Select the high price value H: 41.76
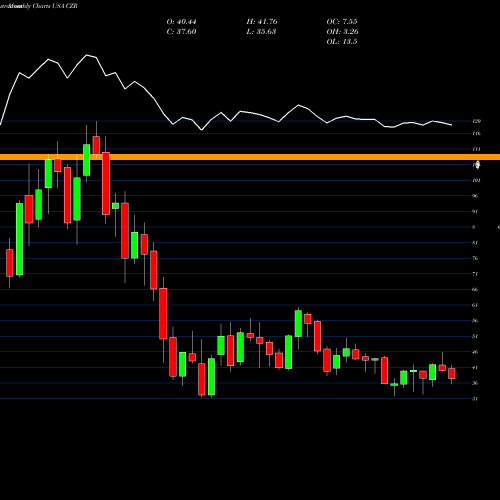Screen dimensions: 500x500 [262, 22]
